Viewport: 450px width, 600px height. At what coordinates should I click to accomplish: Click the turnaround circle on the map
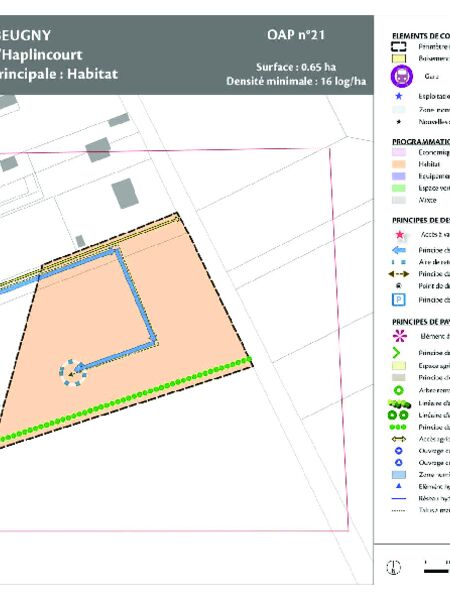point(73,373)
